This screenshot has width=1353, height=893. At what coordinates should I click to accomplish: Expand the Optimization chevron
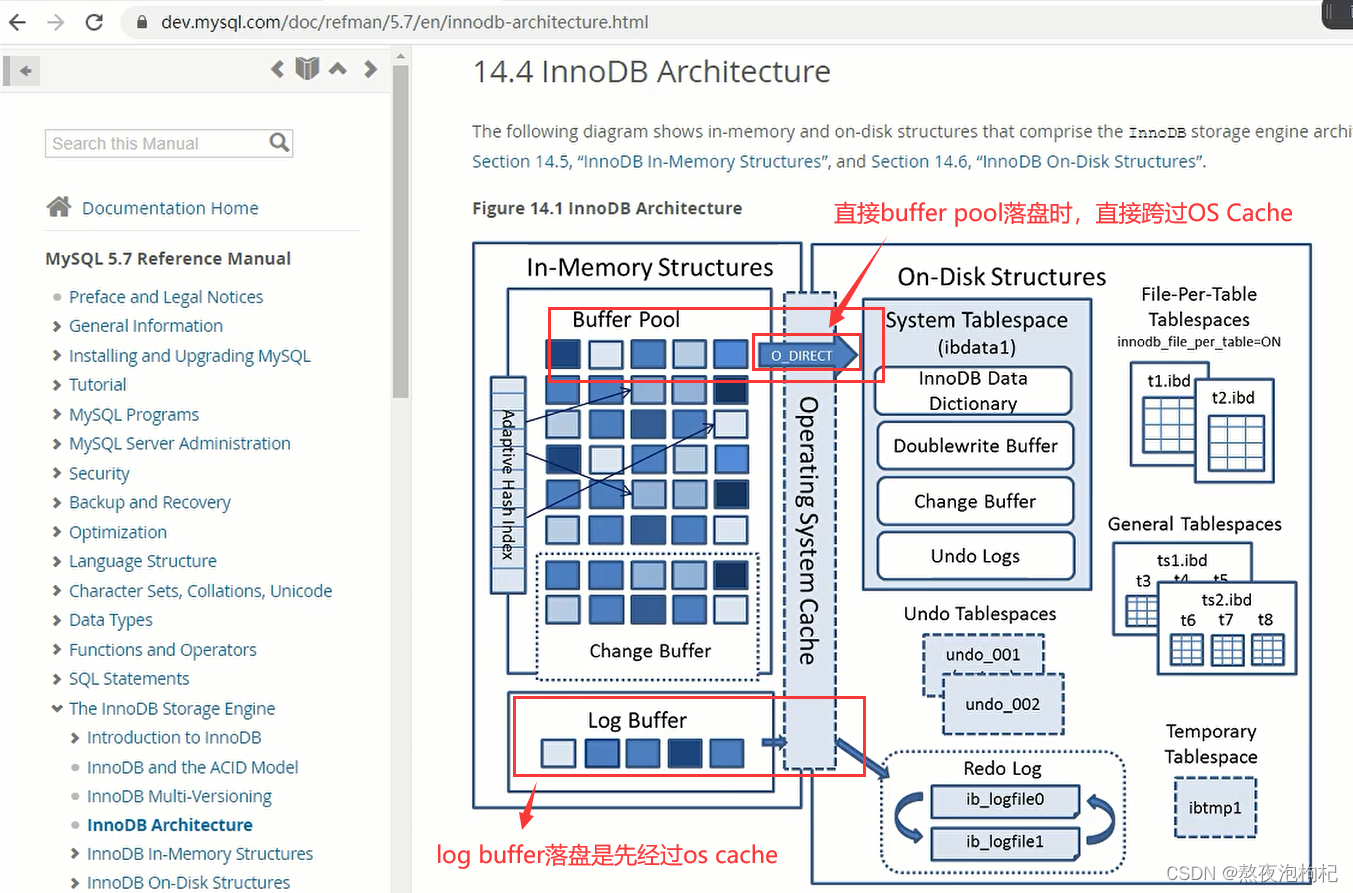pos(57,532)
